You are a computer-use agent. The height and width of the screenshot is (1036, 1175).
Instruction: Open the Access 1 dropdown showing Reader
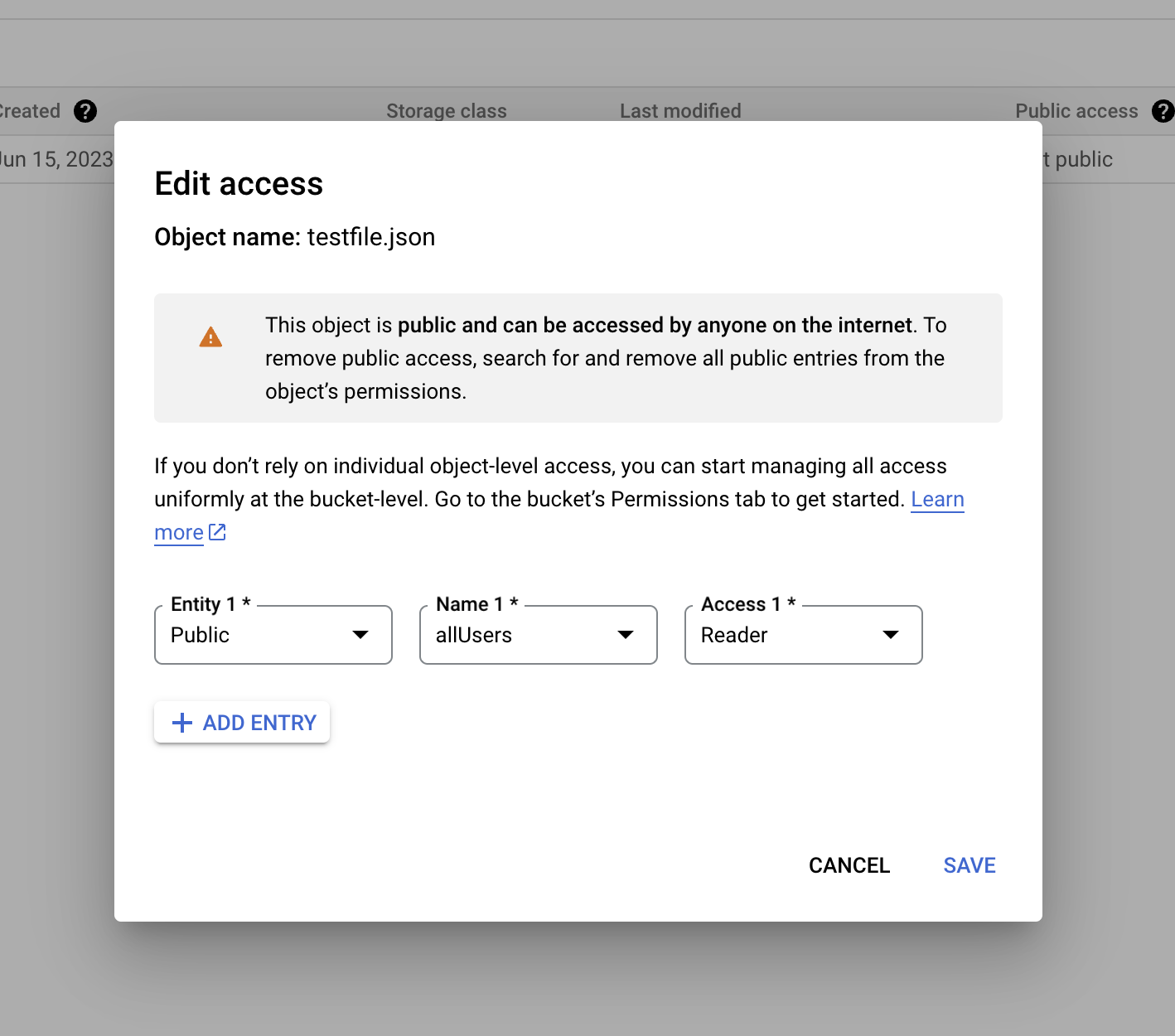coord(803,635)
